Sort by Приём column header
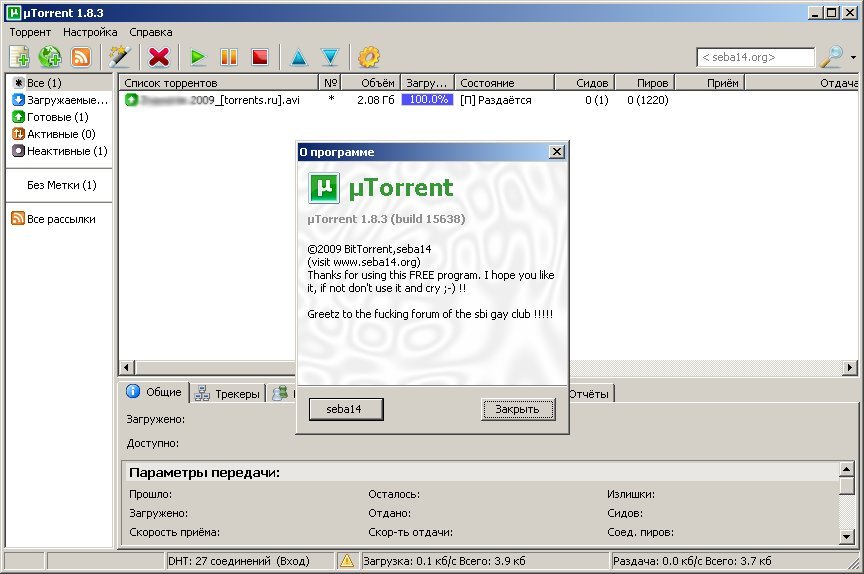864x574 pixels. pyautogui.click(x=710, y=83)
